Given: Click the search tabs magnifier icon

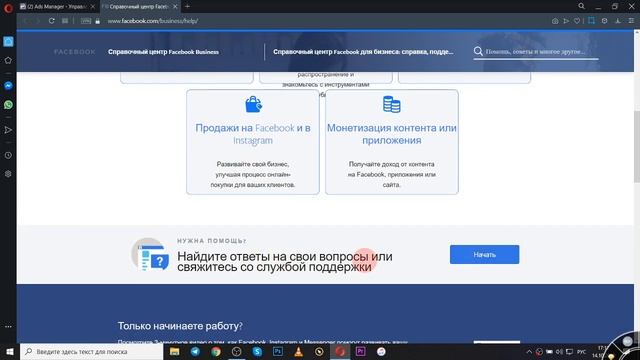Looking at the screenshot, I should (x=582, y=6).
